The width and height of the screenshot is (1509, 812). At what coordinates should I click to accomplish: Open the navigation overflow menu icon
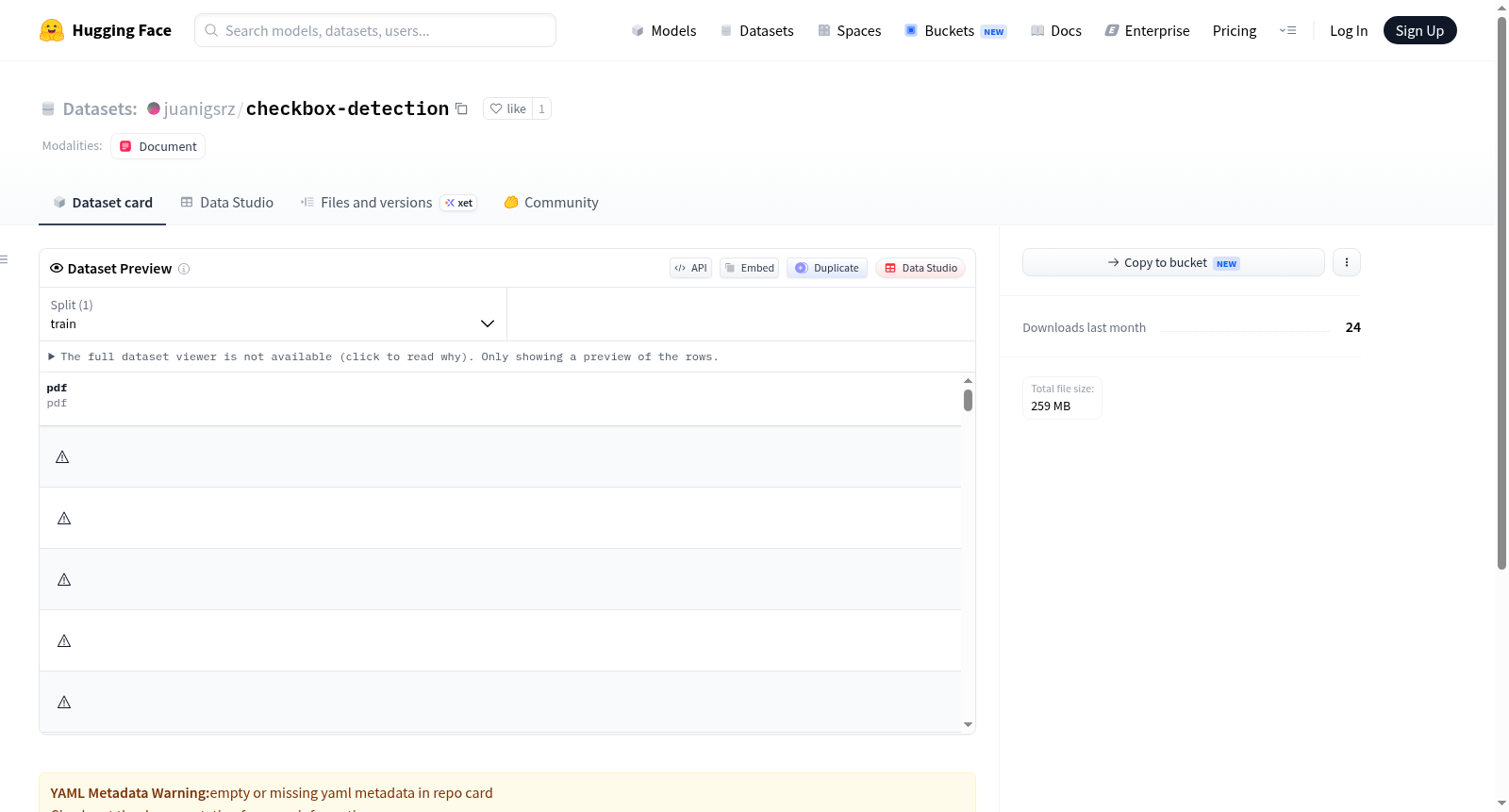pyautogui.click(x=1287, y=30)
